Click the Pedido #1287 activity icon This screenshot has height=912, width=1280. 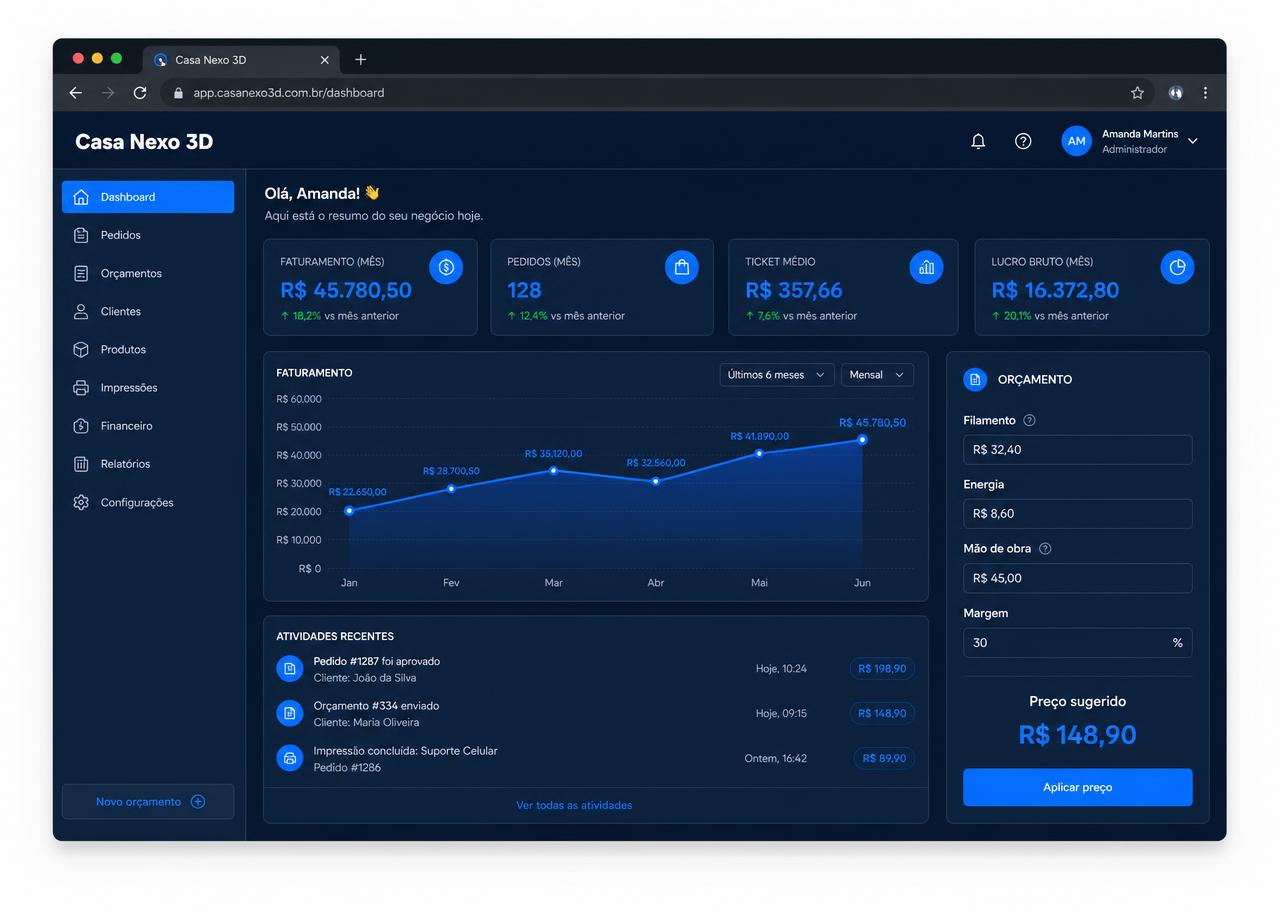(x=289, y=669)
